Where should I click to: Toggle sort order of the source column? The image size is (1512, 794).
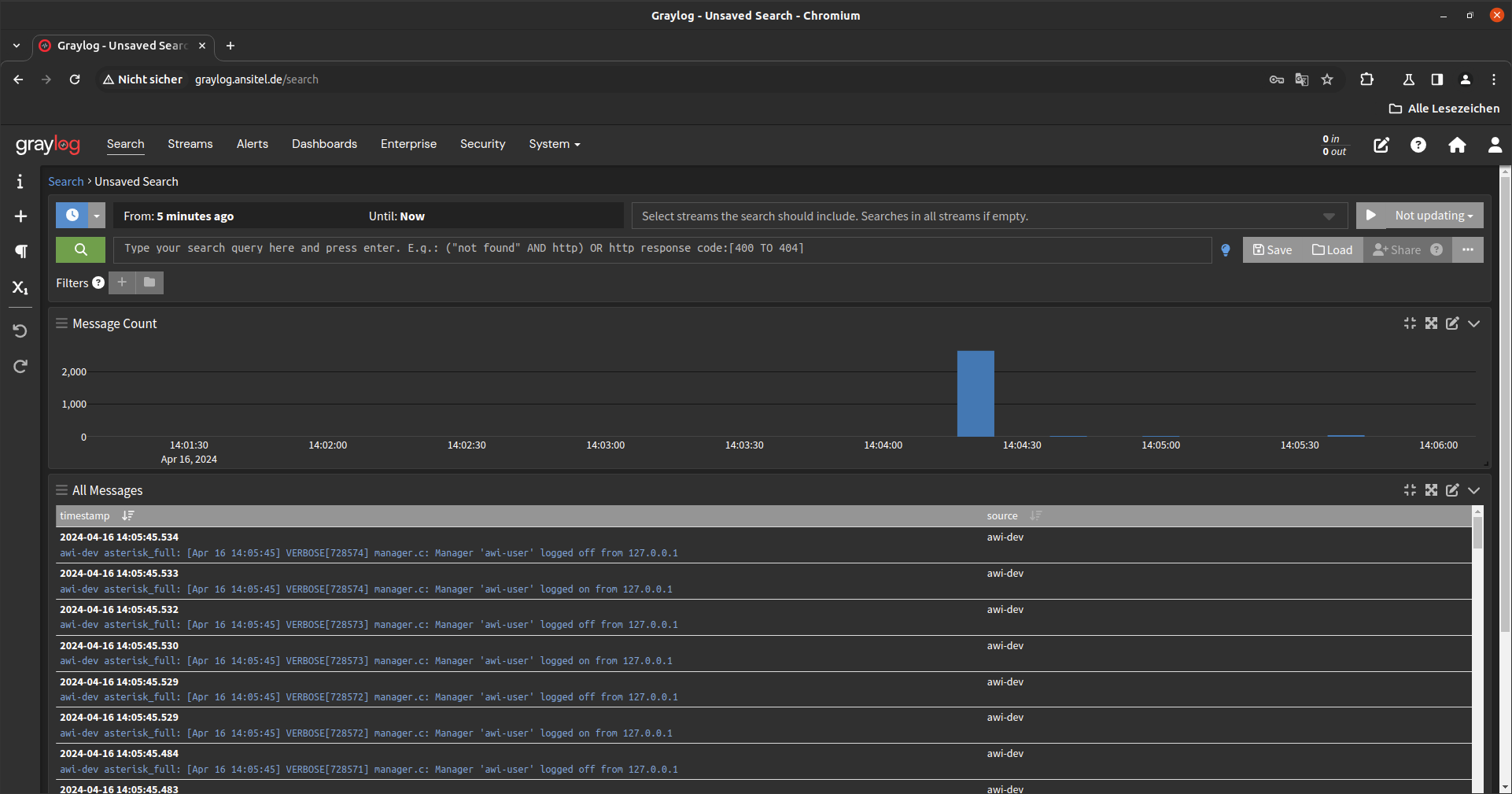tap(1035, 515)
